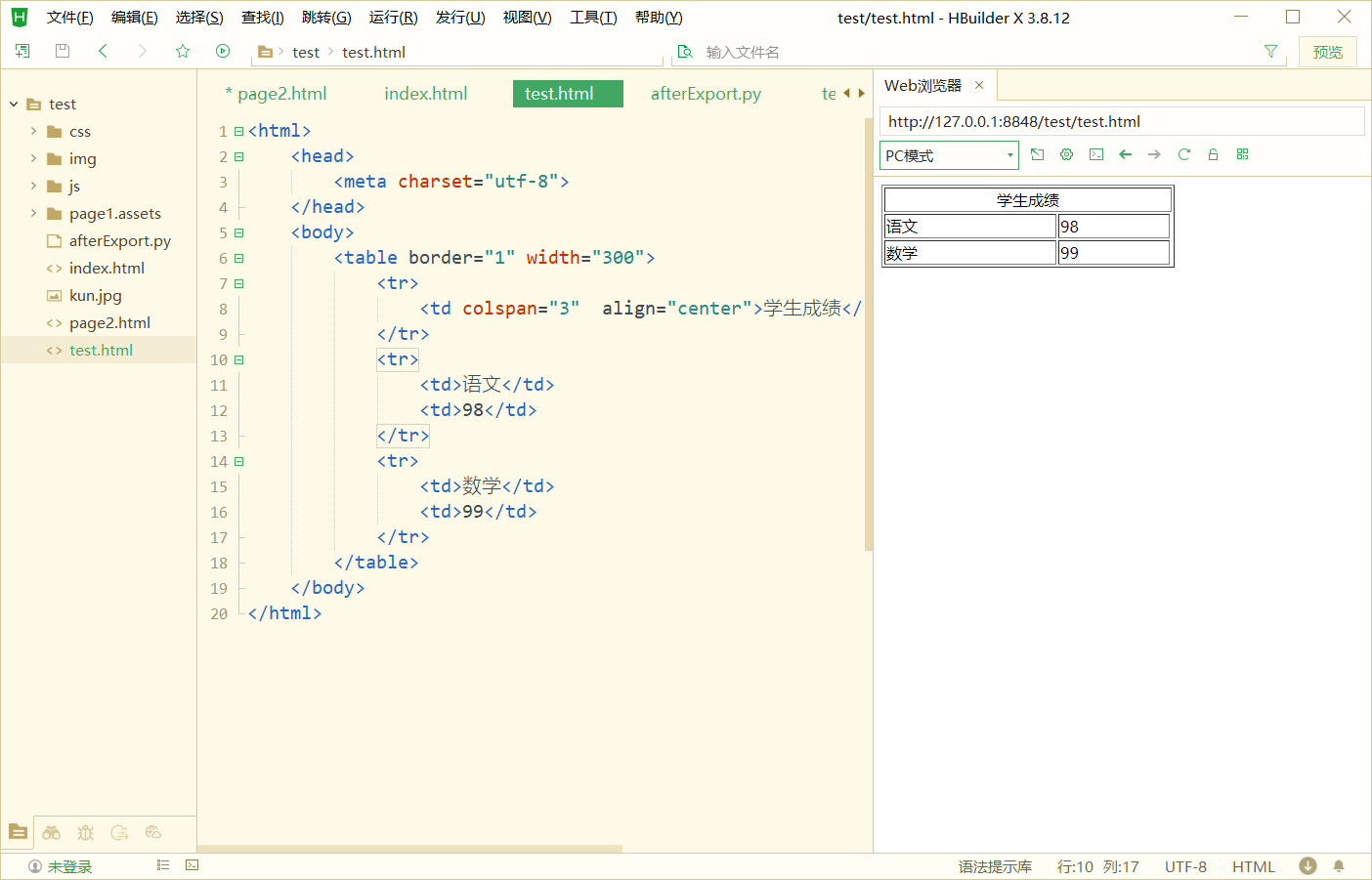Click the 预览 preview button
The image size is (1372, 880).
point(1328,52)
